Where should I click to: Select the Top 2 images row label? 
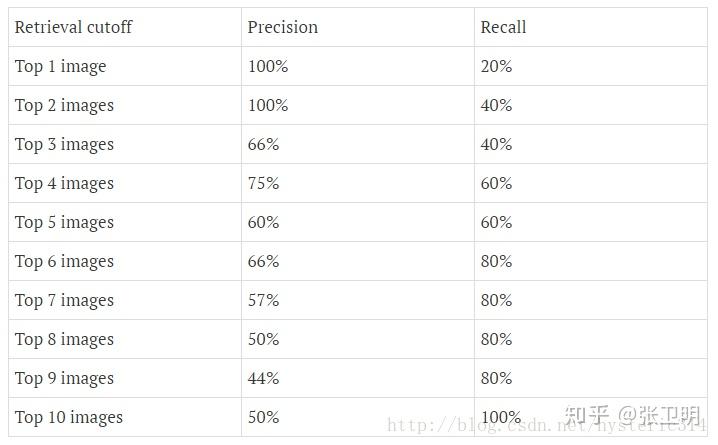(64, 106)
